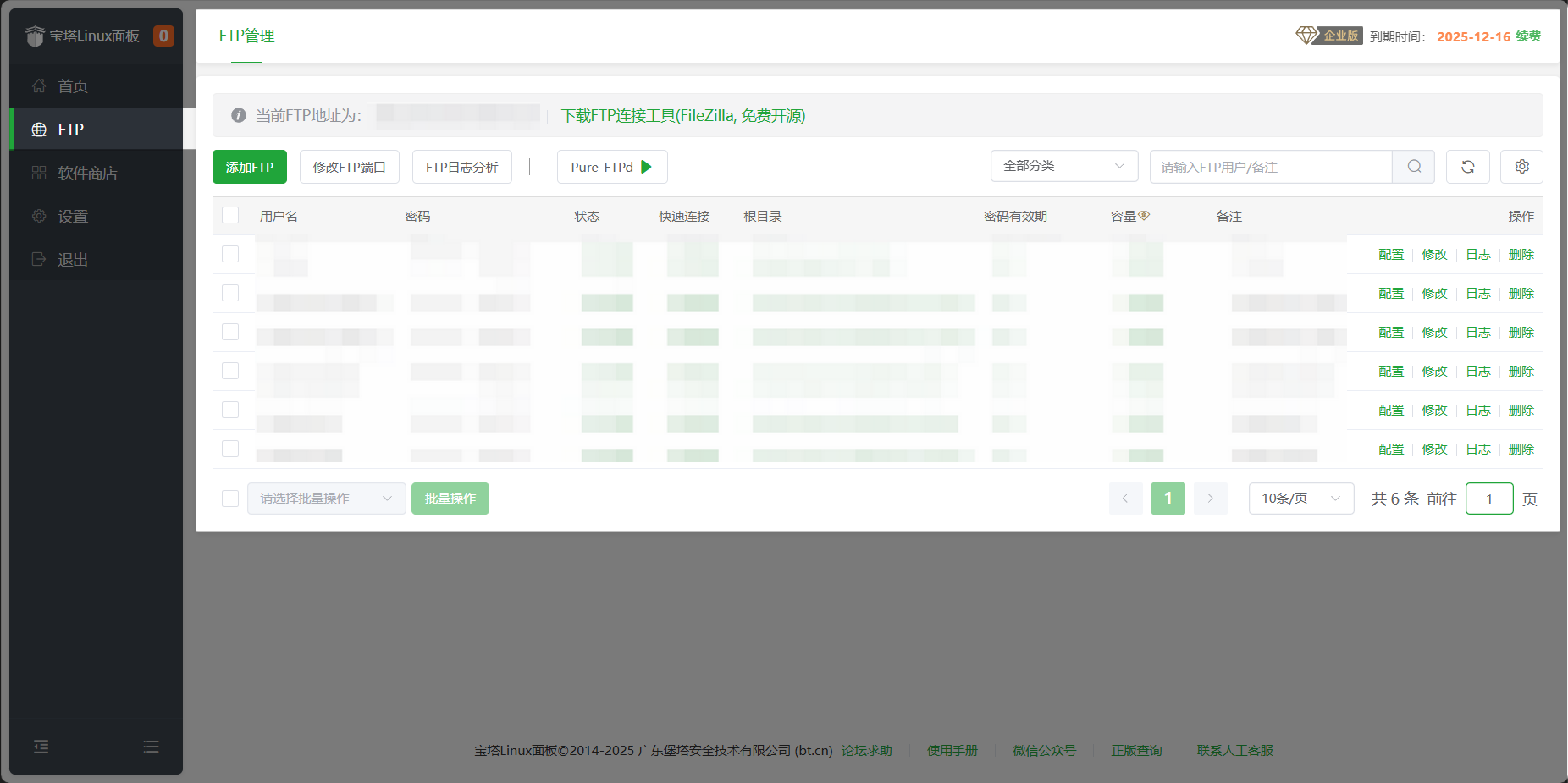This screenshot has width=1568, height=783.
Task: Click the 宝塔Linux面板 logo icon
Action: pyautogui.click(x=35, y=36)
